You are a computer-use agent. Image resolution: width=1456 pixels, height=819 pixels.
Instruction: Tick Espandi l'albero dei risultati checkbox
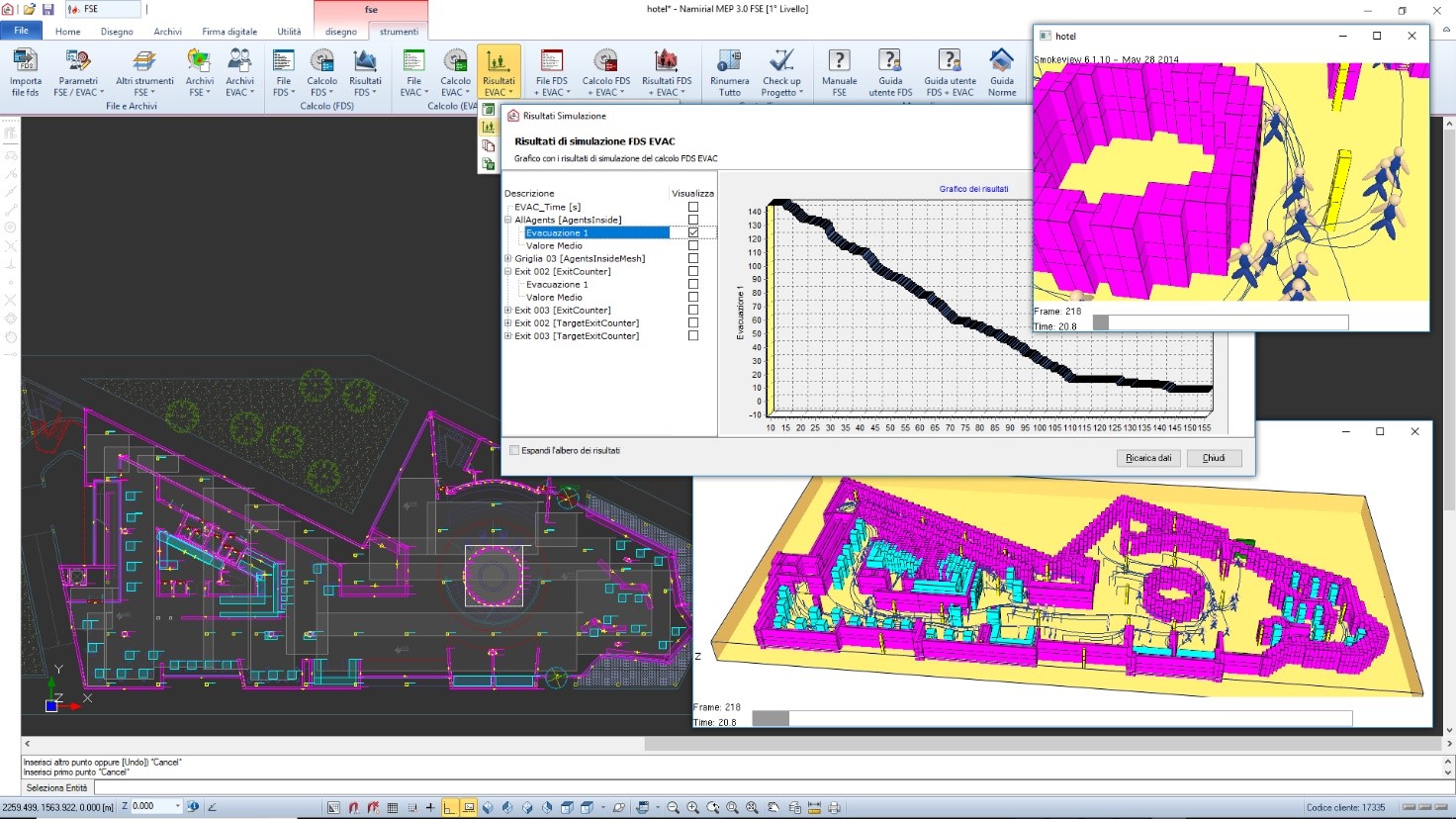(x=514, y=451)
